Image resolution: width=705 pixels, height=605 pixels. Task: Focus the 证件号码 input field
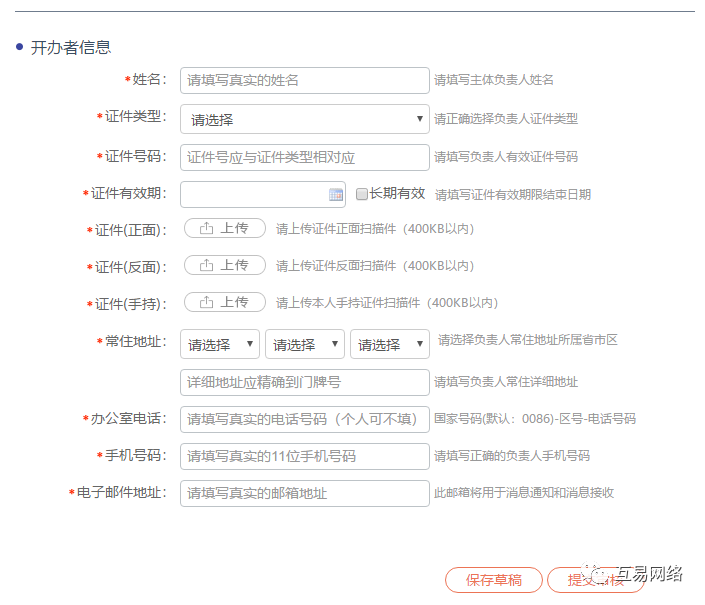[x=304, y=157]
